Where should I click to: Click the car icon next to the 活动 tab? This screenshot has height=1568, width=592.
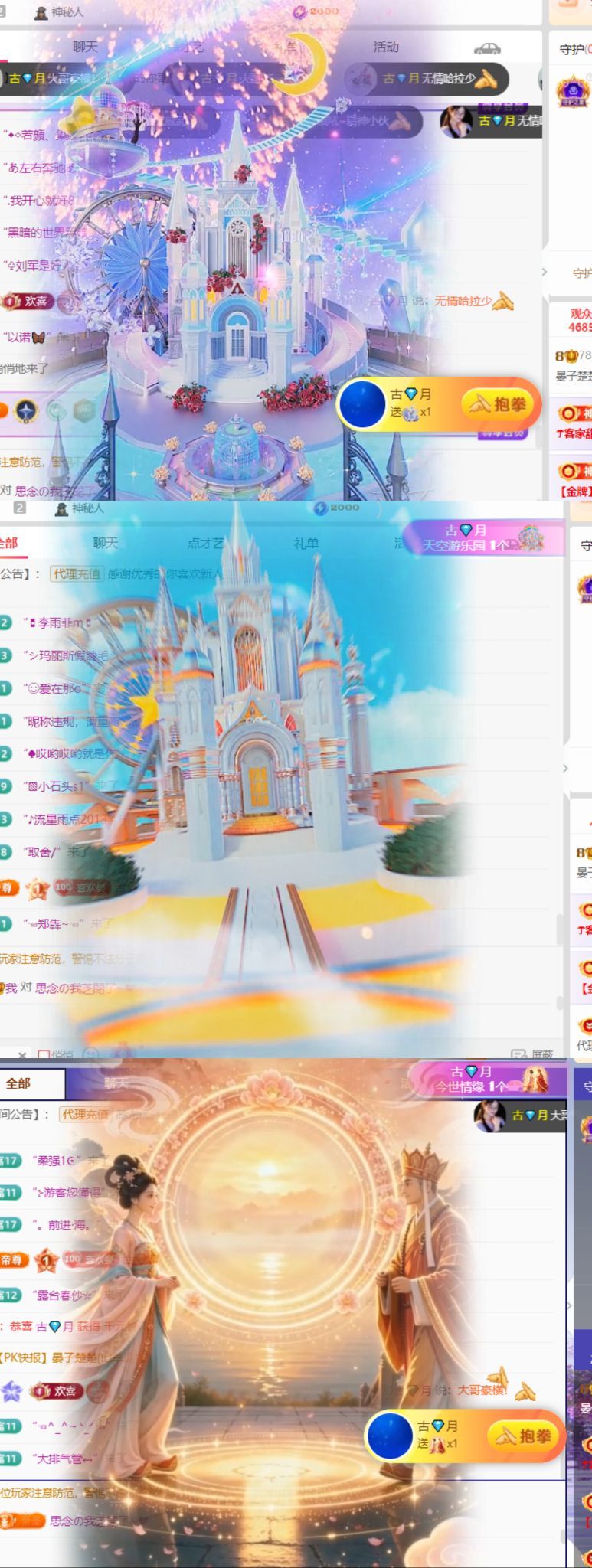point(487,48)
